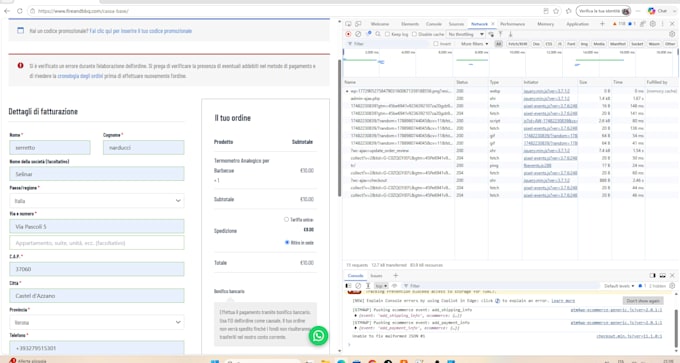The image size is (680, 363).
Task: Open the Application tab
Action: click(578, 24)
